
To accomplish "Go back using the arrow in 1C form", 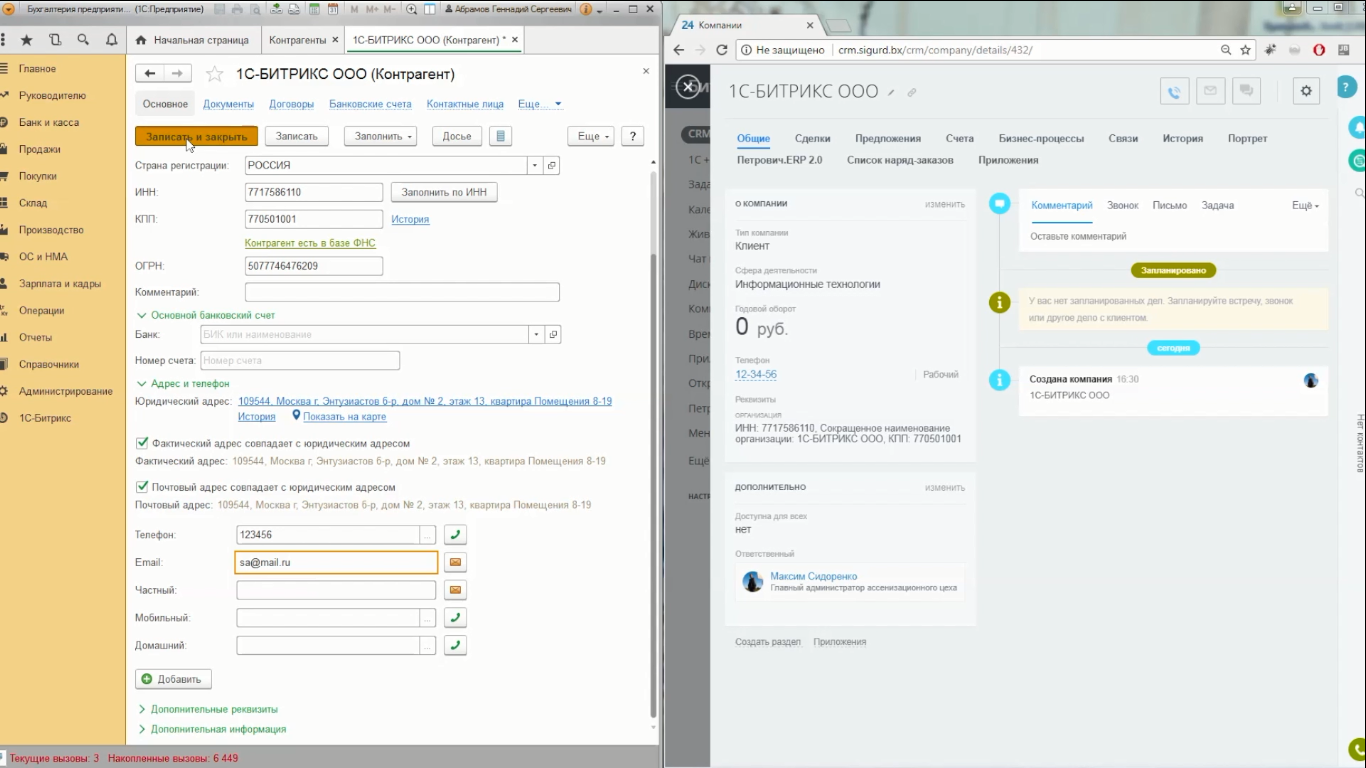I will [x=150, y=73].
